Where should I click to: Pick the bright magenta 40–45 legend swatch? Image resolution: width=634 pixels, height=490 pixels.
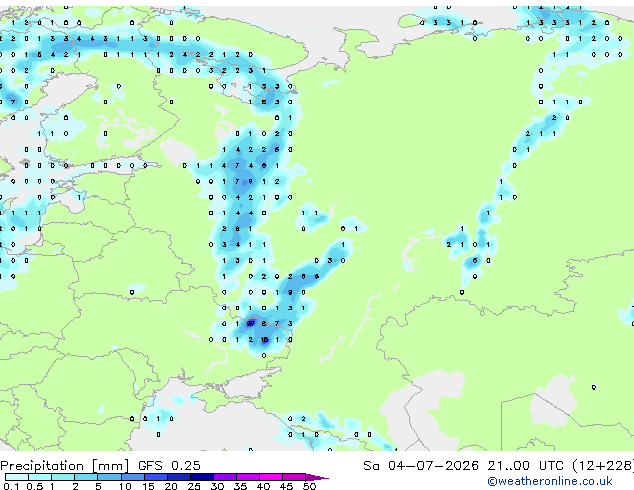point(271,477)
